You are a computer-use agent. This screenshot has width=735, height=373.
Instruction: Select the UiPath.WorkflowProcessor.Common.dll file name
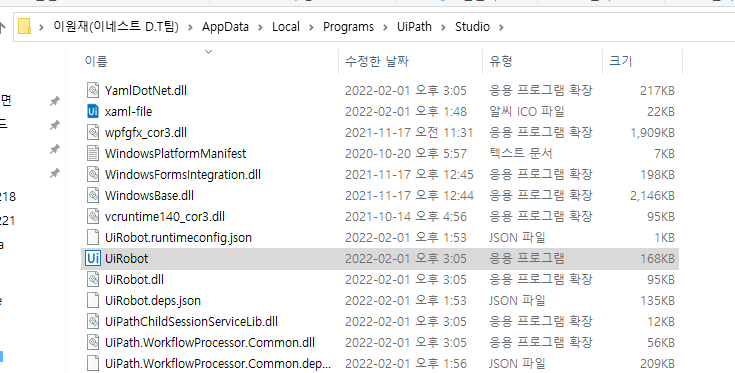click(210, 343)
